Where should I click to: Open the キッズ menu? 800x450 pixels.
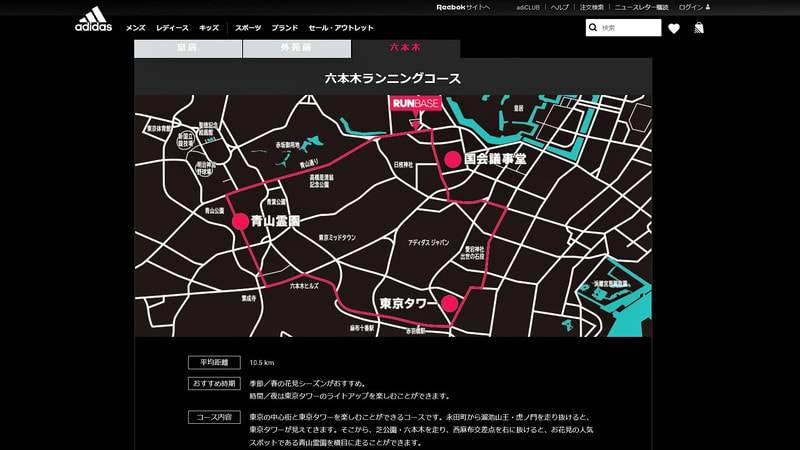coord(209,28)
